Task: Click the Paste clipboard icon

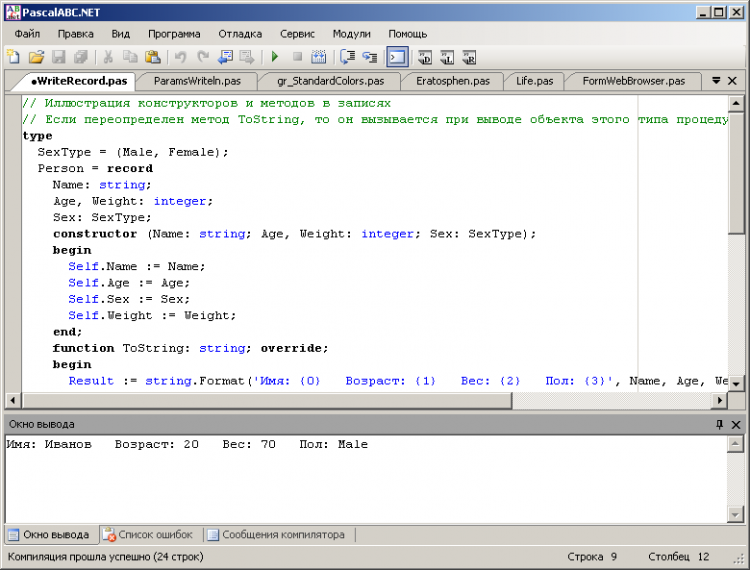Action: 152,57
